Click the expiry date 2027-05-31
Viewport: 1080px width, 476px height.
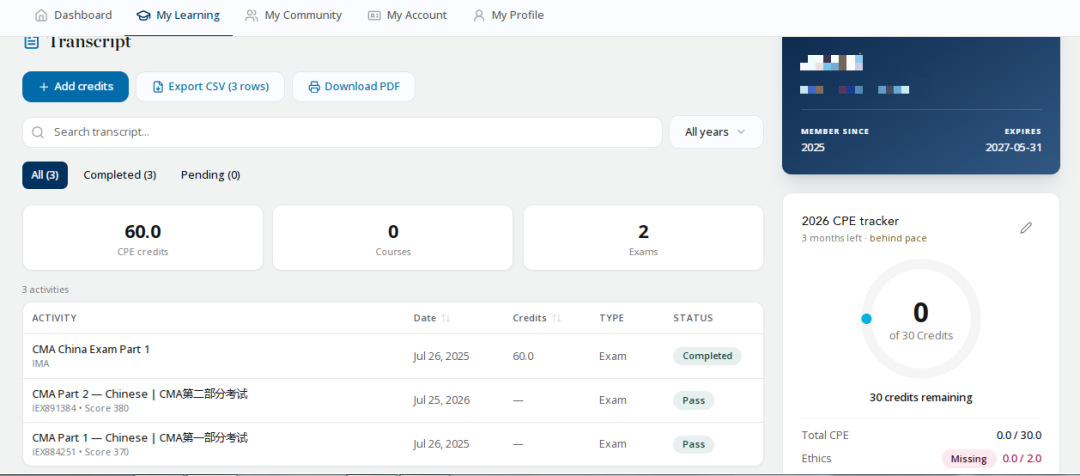tap(1013, 147)
